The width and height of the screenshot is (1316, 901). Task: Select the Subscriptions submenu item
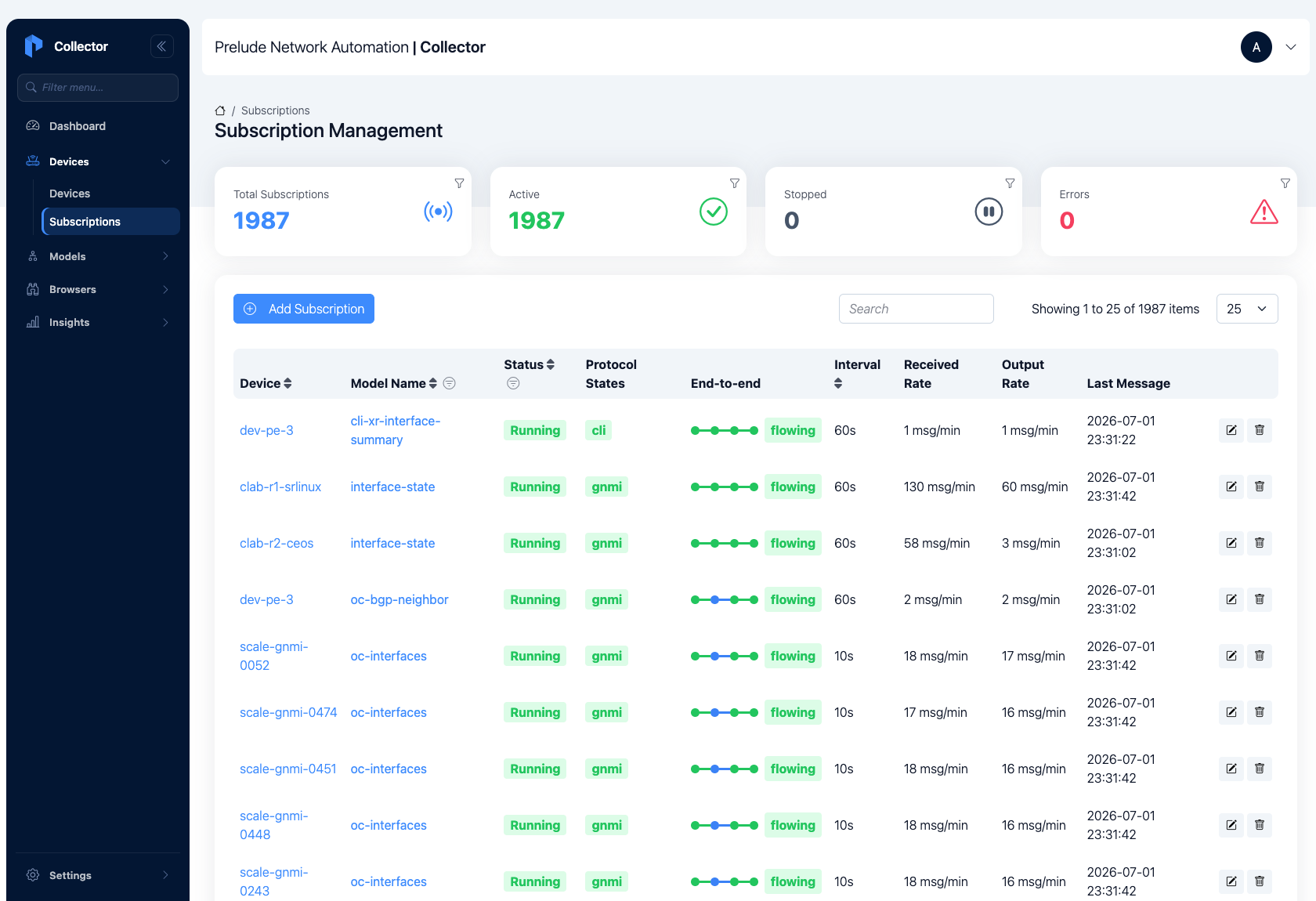(110, 222)
